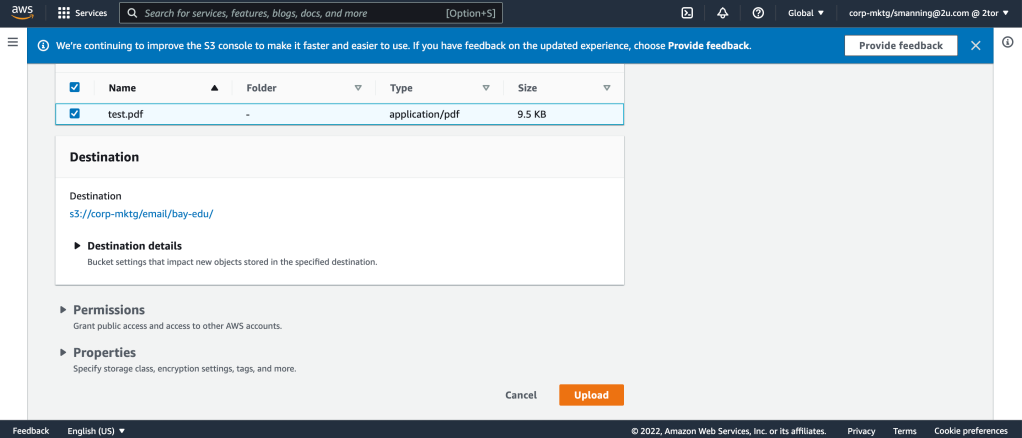This screenshot has width=1022, height=438.
Task: Open the info panel icon on right
Action: [x=1007, y=42]
